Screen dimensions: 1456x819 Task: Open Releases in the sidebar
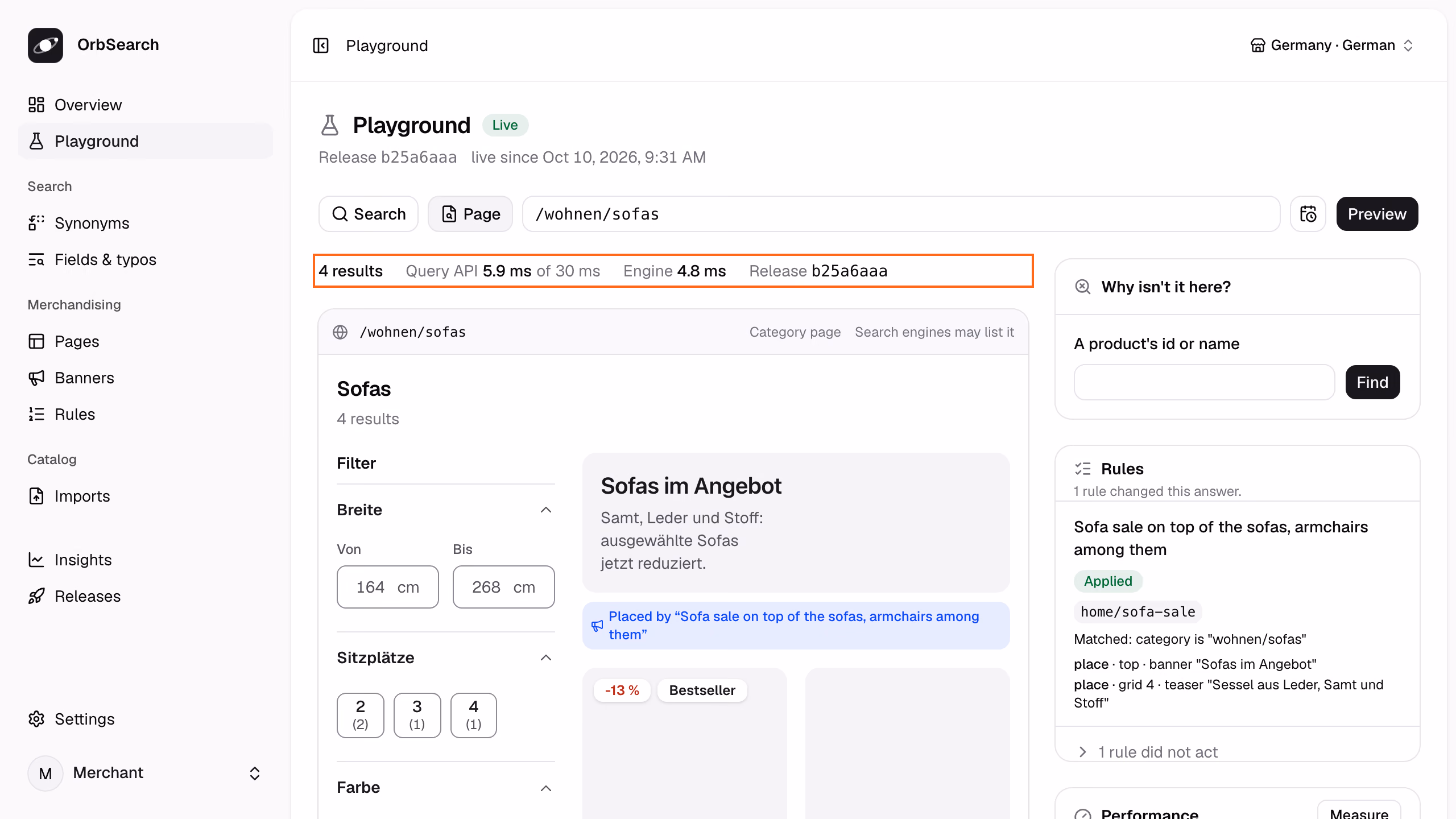pyautogui.click(x=146, y=596)
